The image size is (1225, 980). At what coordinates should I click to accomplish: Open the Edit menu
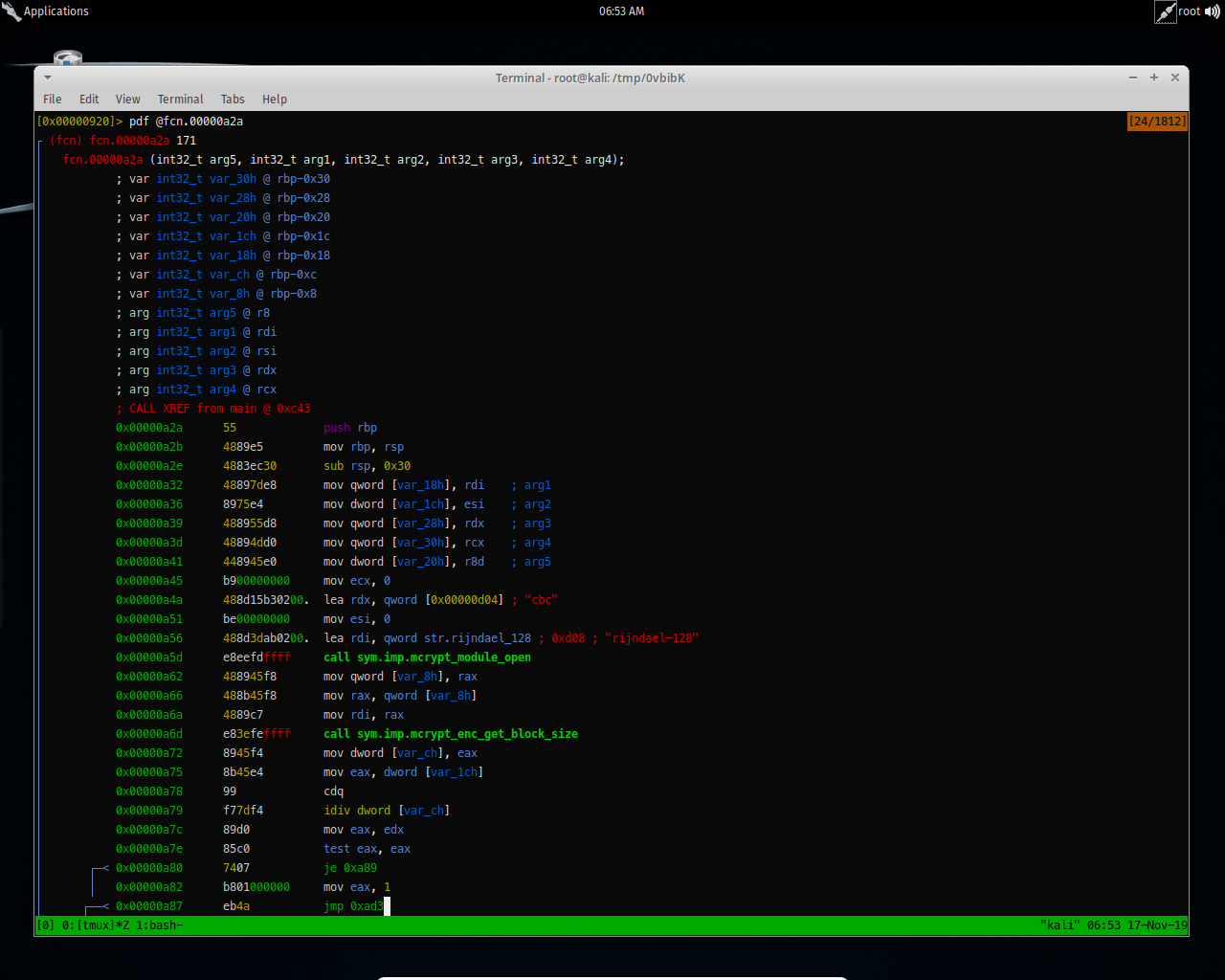(89, 100)
